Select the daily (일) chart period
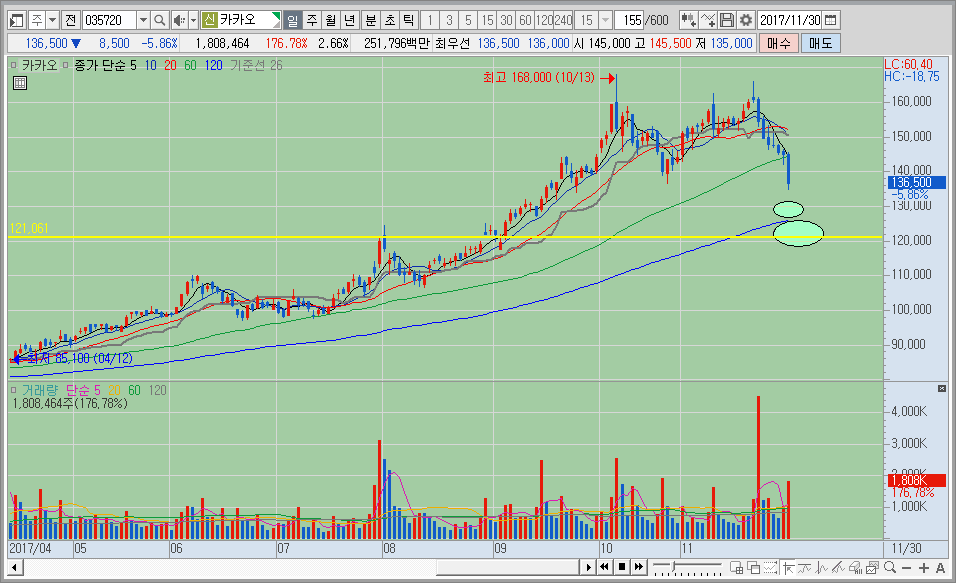 293,20
